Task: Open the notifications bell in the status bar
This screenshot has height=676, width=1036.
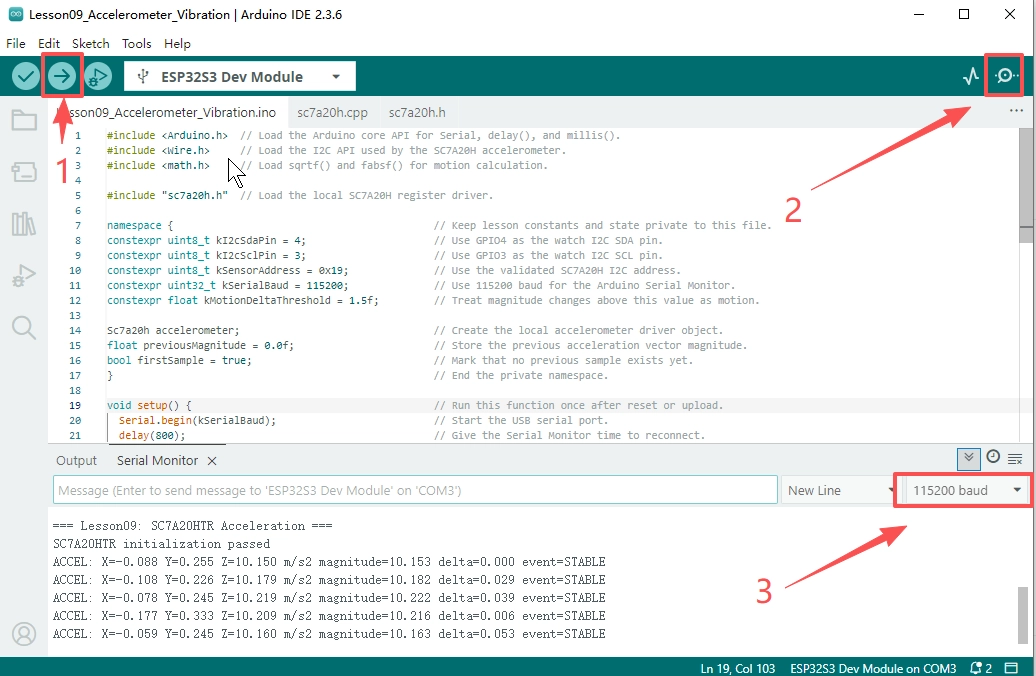Action: click(x=980, y=668)
